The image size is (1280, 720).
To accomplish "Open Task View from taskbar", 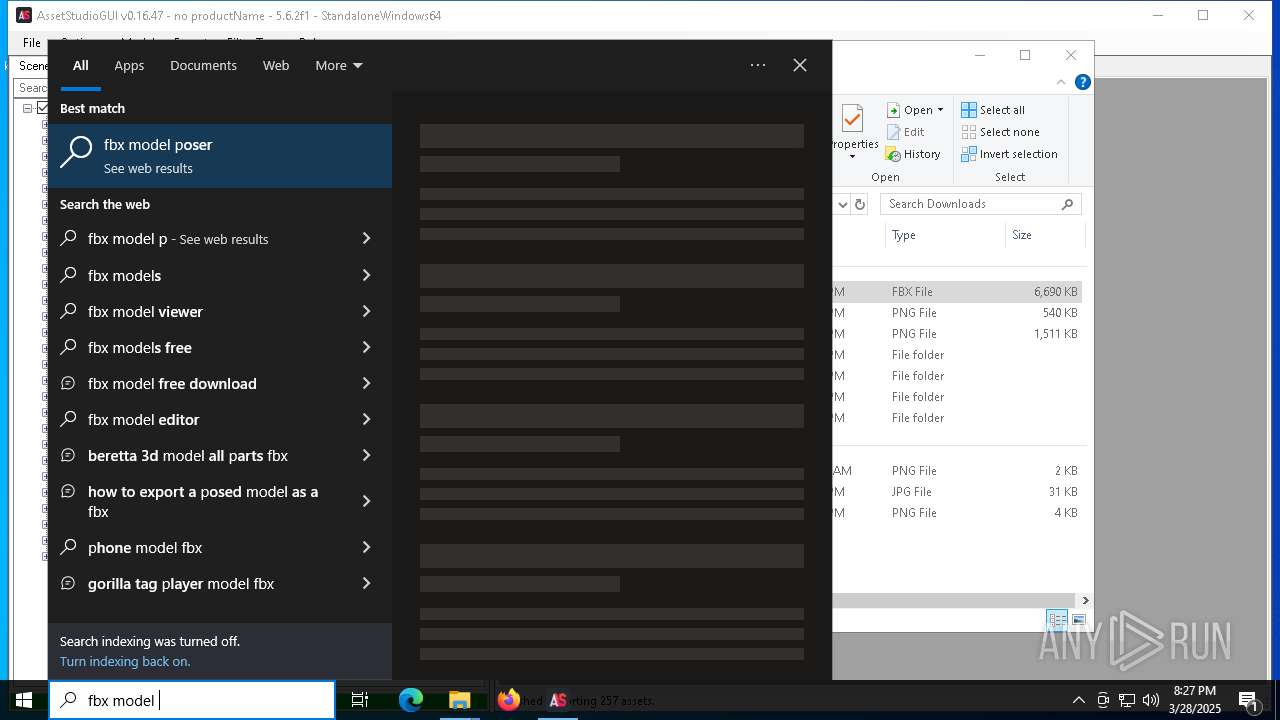I will pyautogui.click(x=360, y=700).
